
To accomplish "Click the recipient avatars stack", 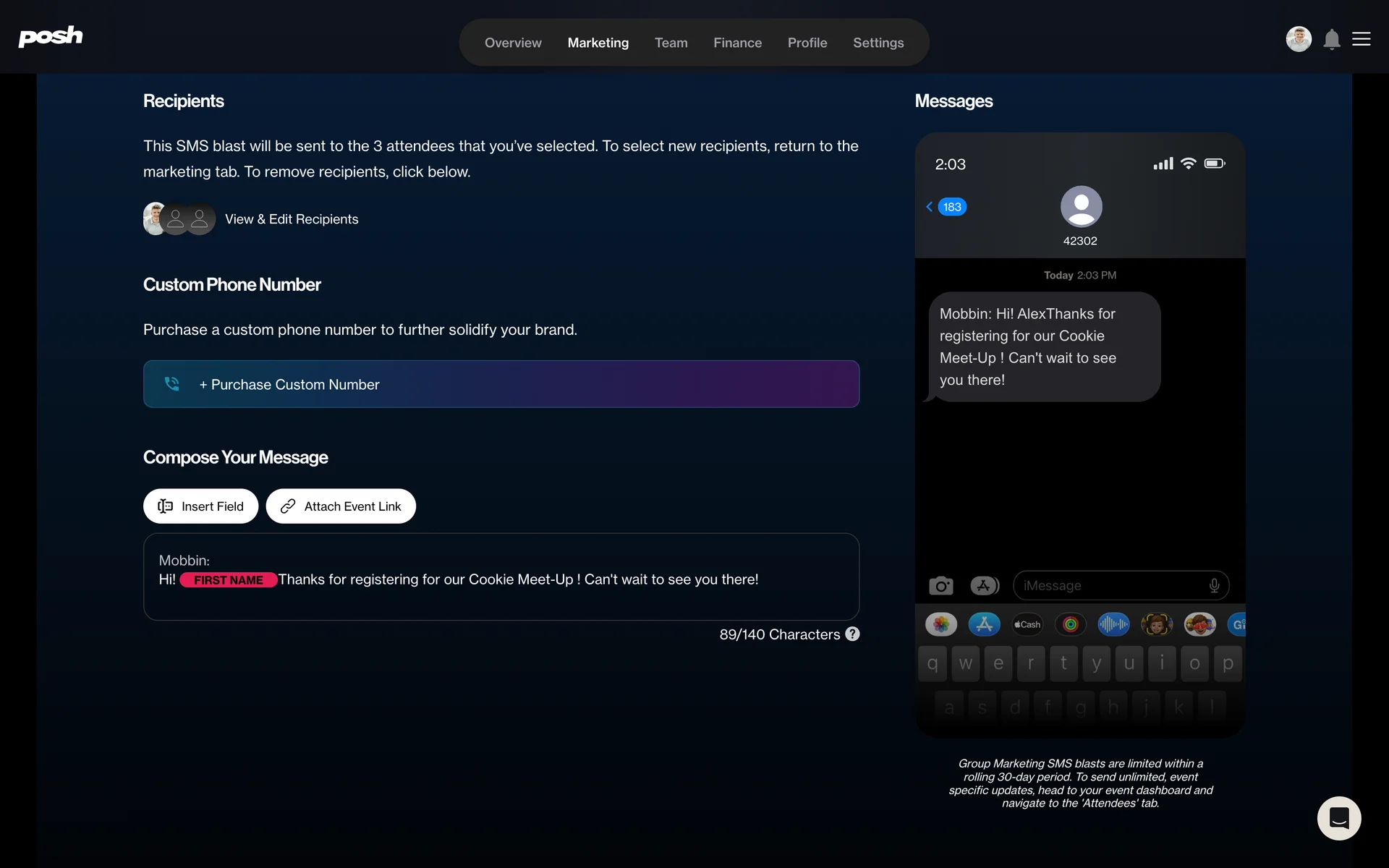I will point(179,218).
